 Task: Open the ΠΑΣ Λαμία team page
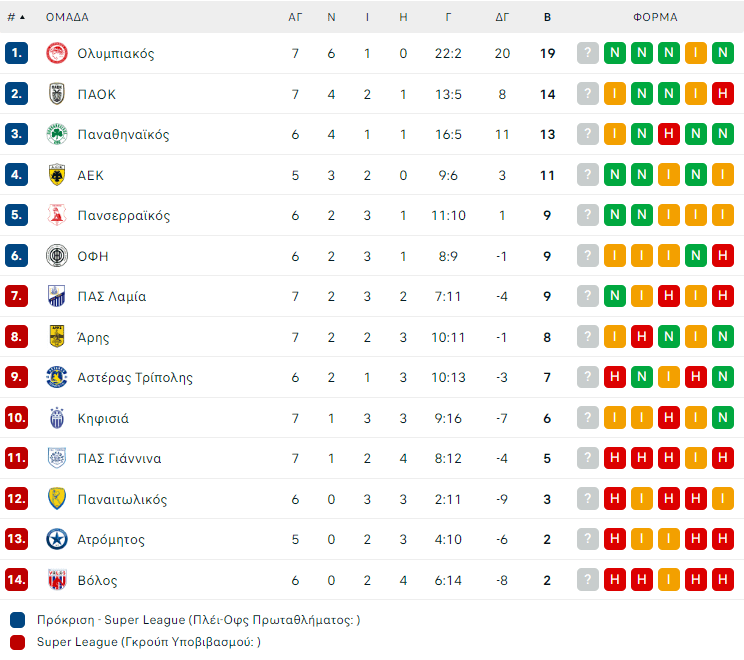(x=112, y=297)
